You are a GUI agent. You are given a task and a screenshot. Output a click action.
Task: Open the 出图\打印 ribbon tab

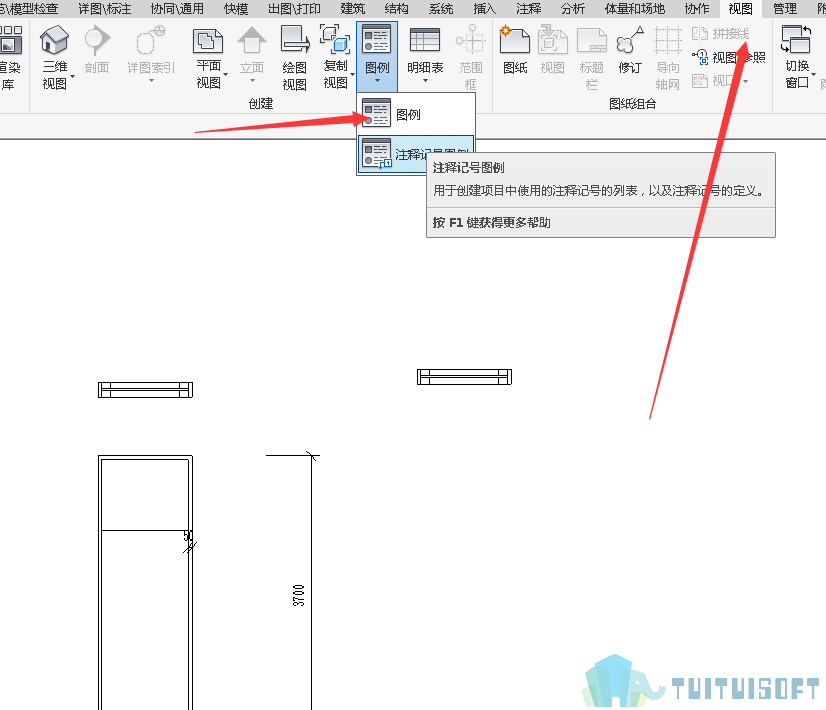tap(294, 8)
